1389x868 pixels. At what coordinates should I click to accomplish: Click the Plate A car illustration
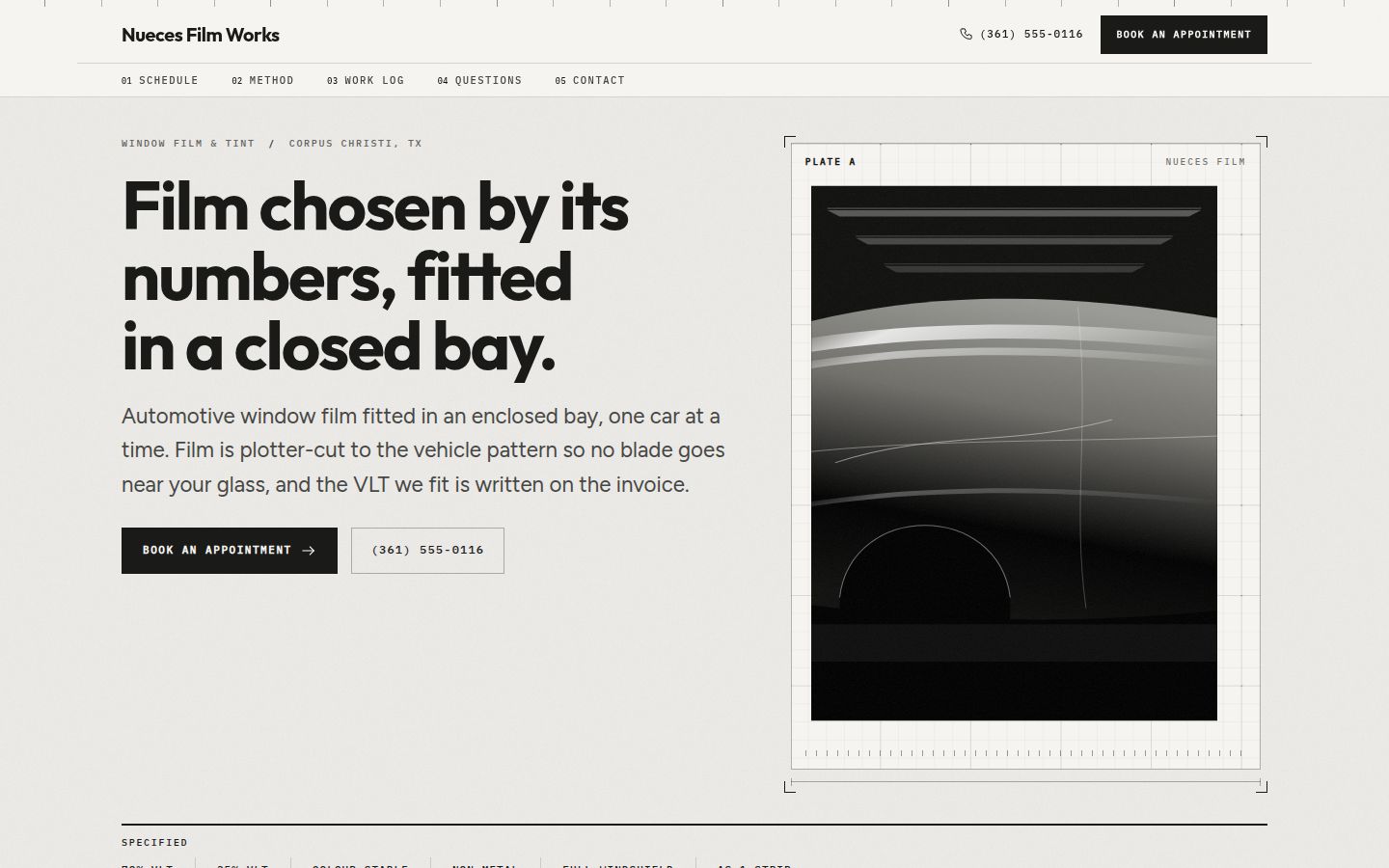pos(1014,453)
